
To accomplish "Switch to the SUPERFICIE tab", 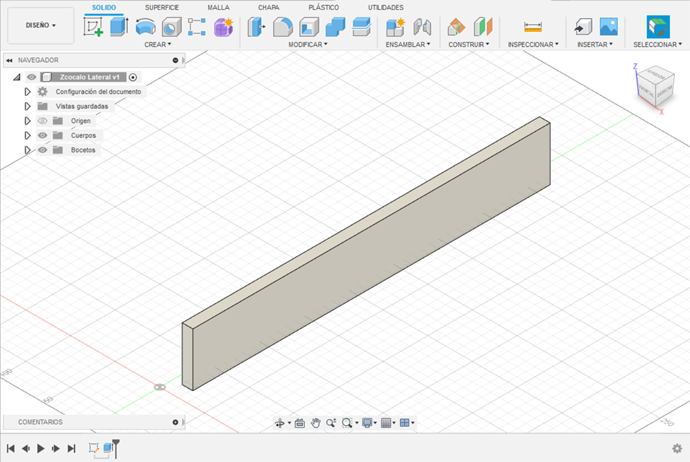I will [x=162, y=7].
